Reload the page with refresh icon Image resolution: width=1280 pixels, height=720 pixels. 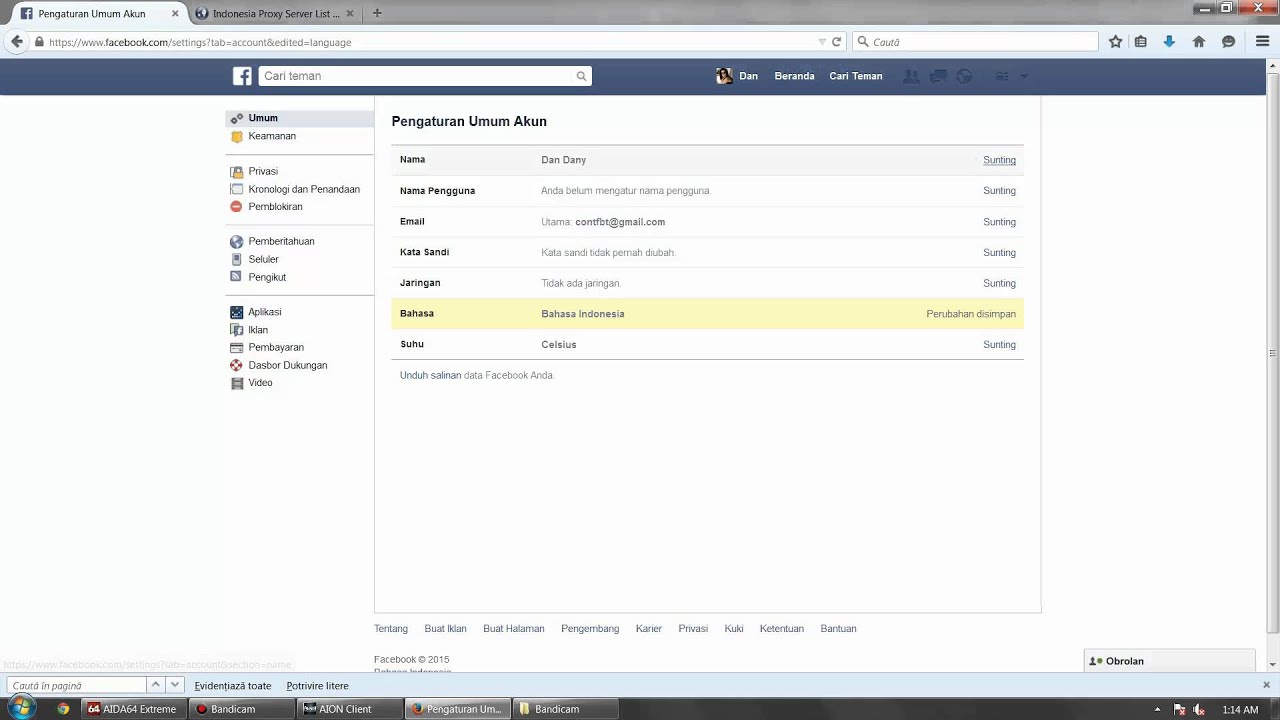[x=836, y=42]
